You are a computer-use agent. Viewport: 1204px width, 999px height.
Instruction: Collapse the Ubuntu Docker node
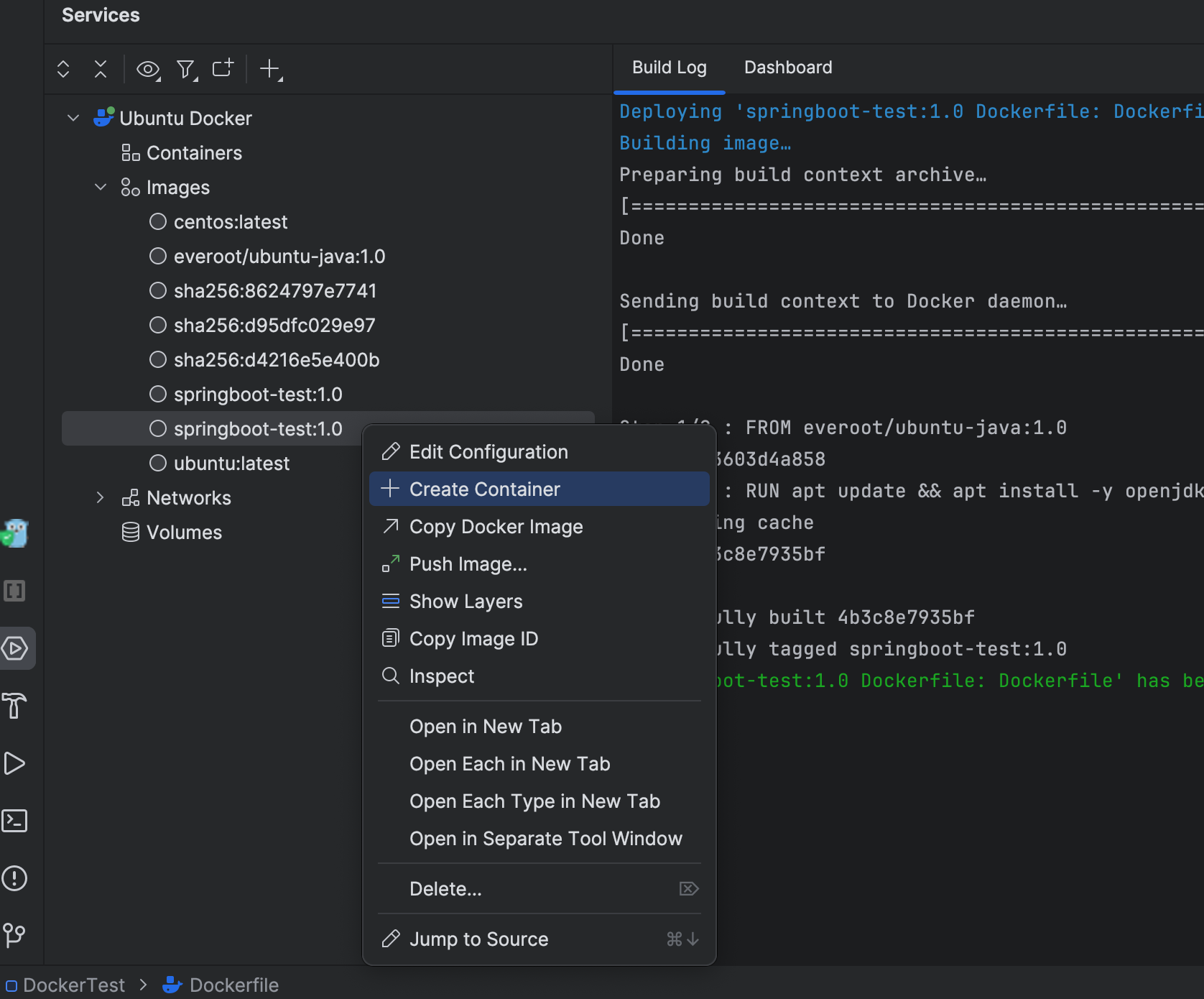tap(73, 118)
